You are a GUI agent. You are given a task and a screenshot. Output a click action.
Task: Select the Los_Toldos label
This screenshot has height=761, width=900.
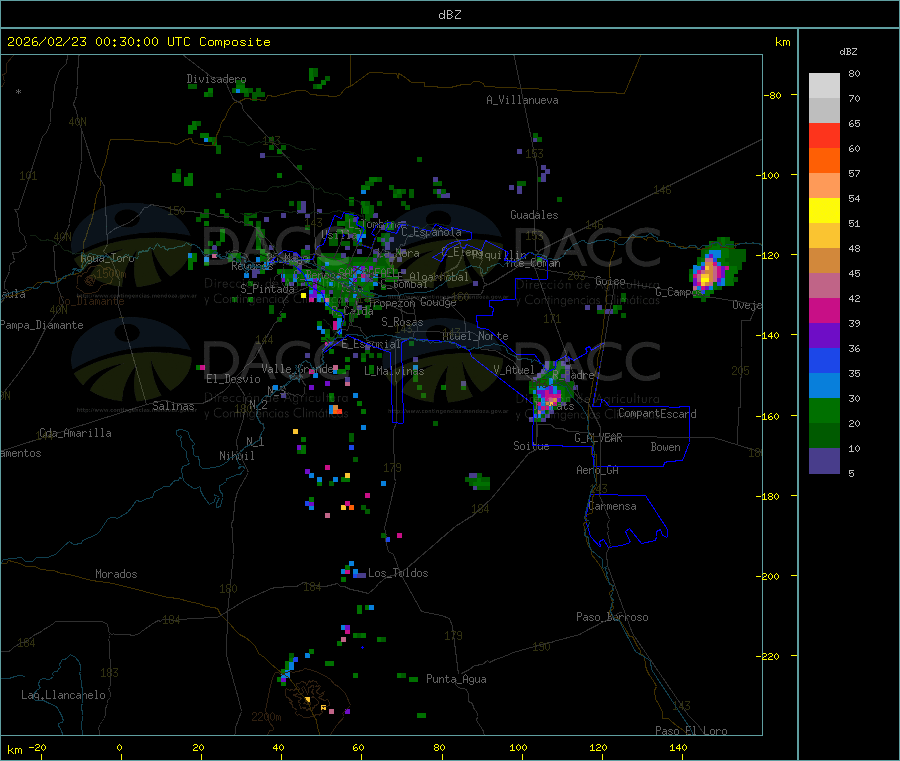click(398, 573)
